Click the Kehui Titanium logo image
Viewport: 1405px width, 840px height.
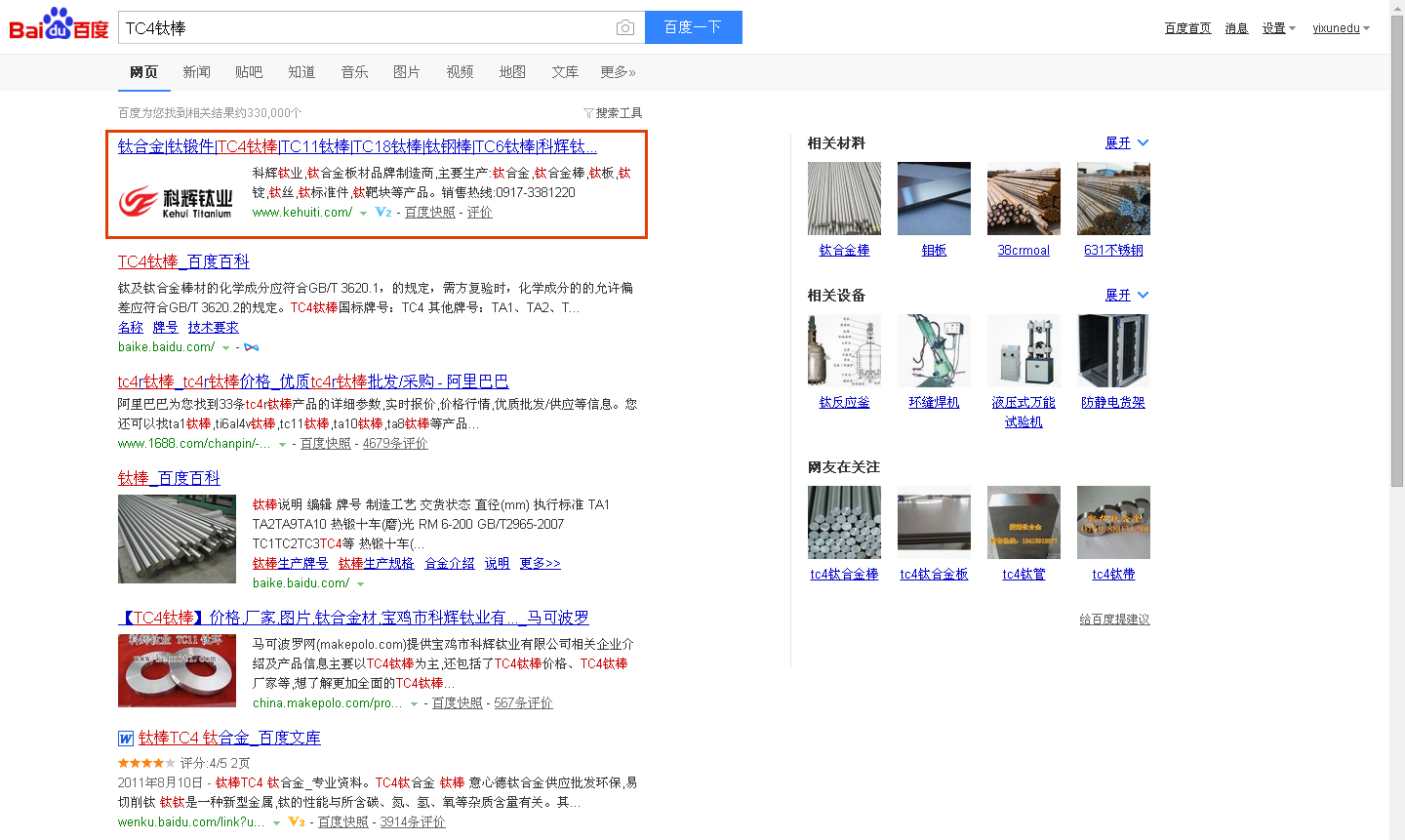click(x=177, y=201)
